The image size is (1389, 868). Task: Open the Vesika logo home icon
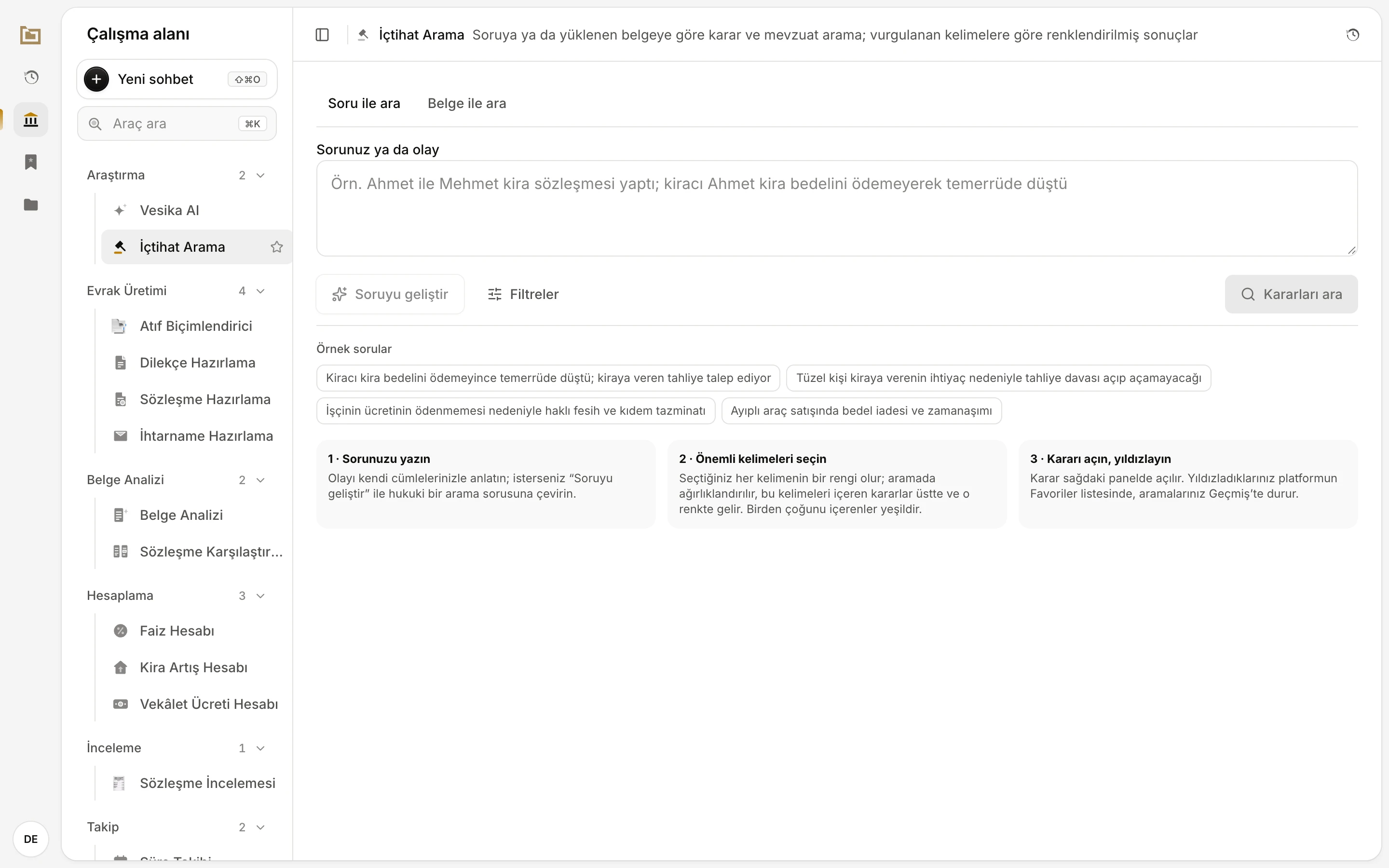pyautogui.click(x=30, y=35)
